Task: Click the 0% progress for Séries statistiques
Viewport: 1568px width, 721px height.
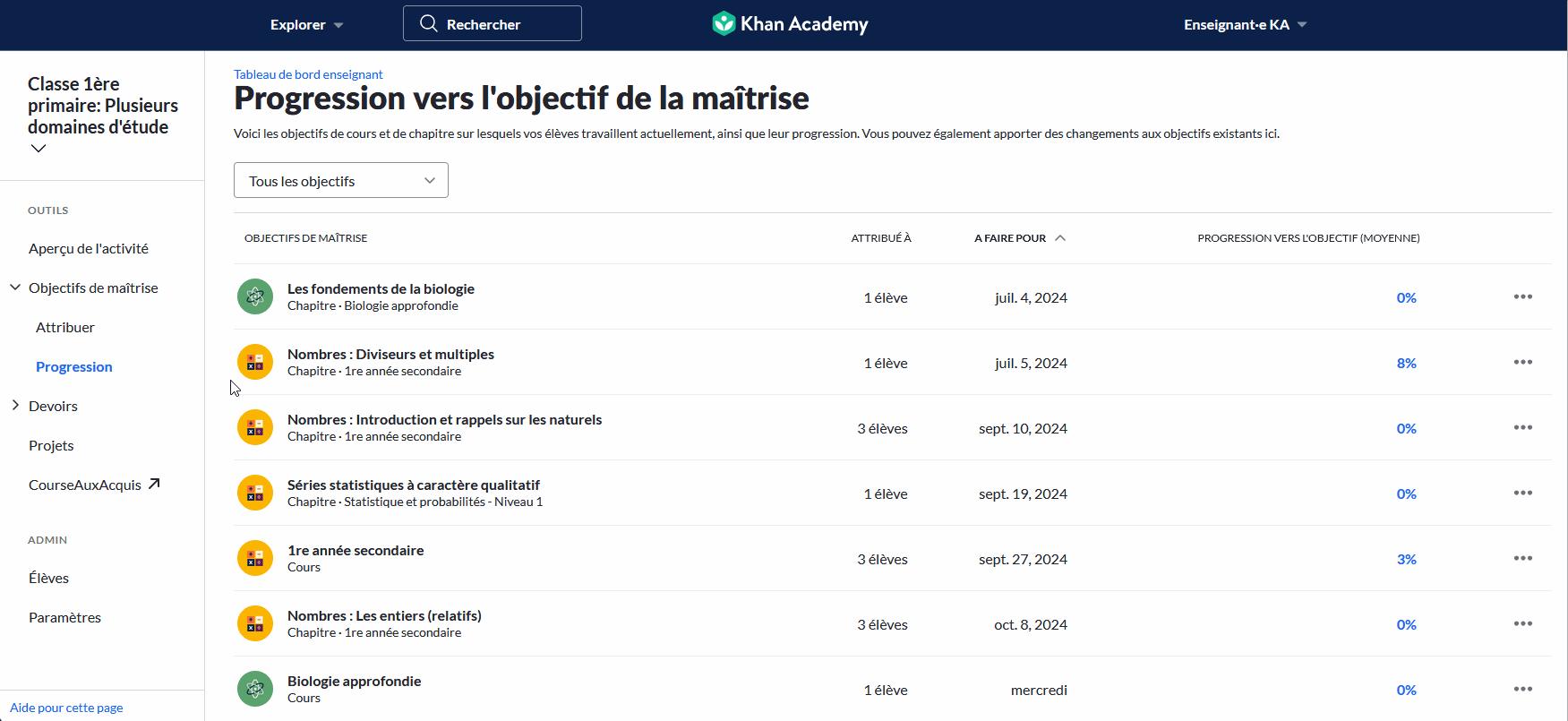Action: (1406, 494)
